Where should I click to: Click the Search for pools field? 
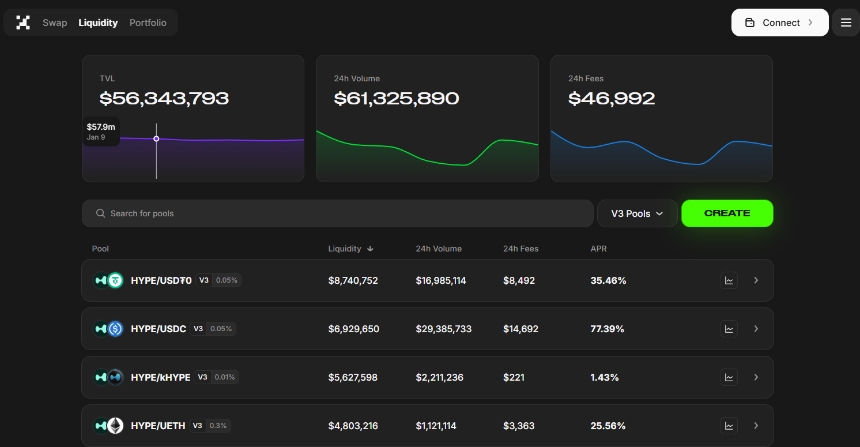pyautogui.click(x=338, y=214)
